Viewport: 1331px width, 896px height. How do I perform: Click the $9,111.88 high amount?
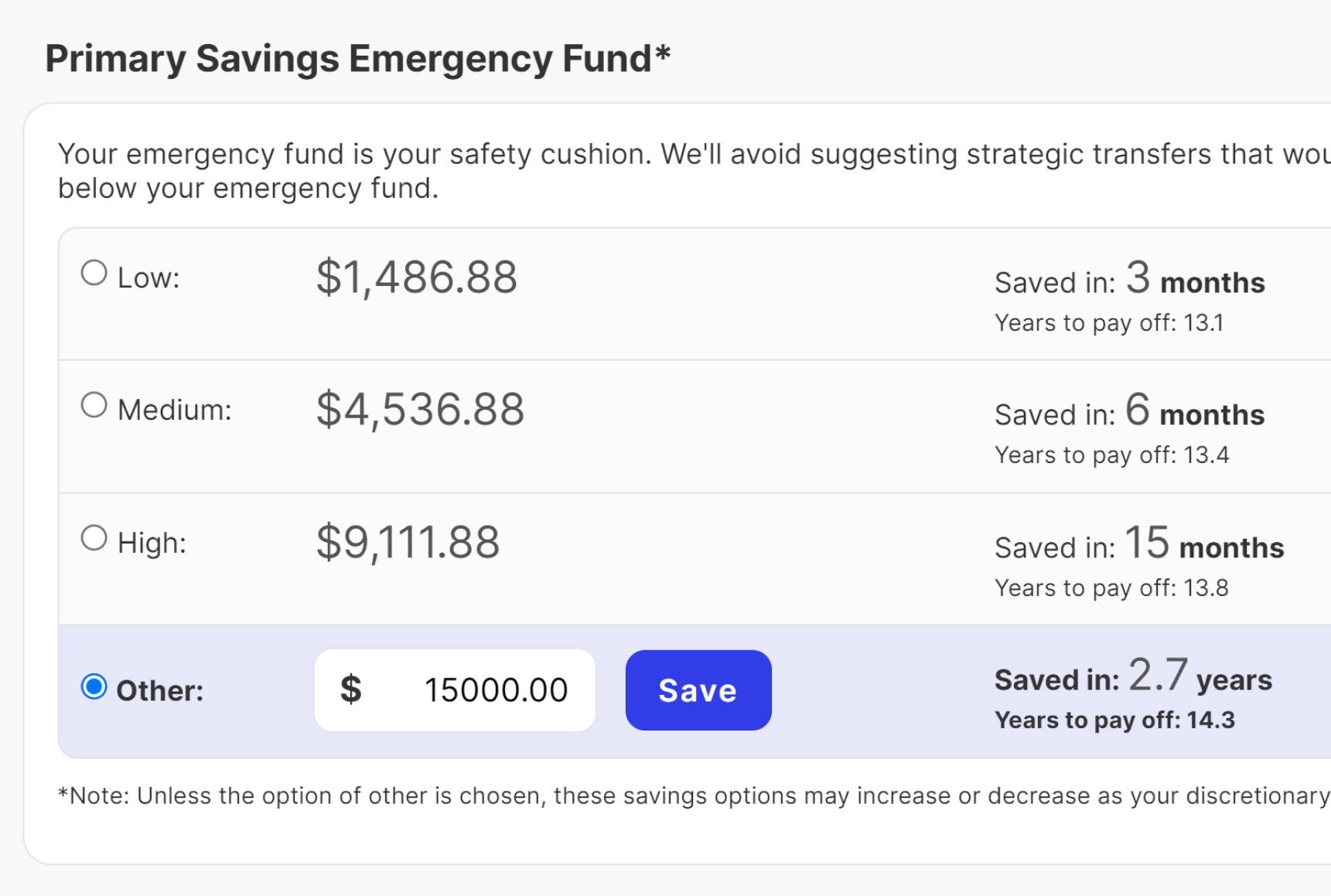408,543
